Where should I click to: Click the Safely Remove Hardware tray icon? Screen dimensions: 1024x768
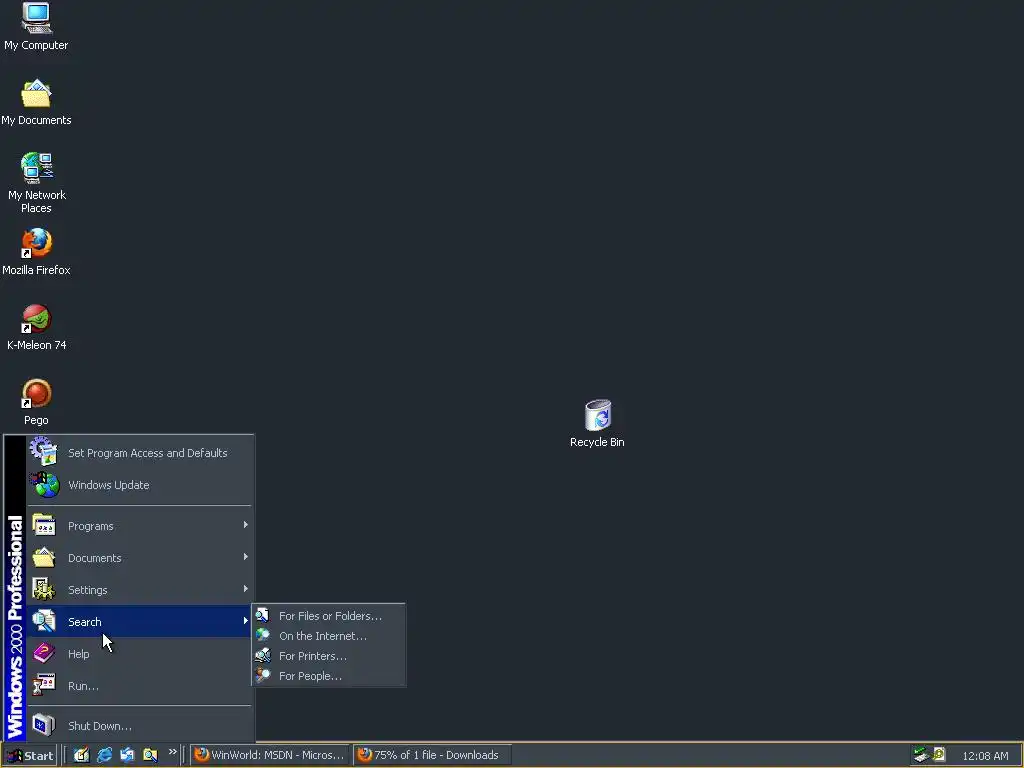tap(921, 755)
